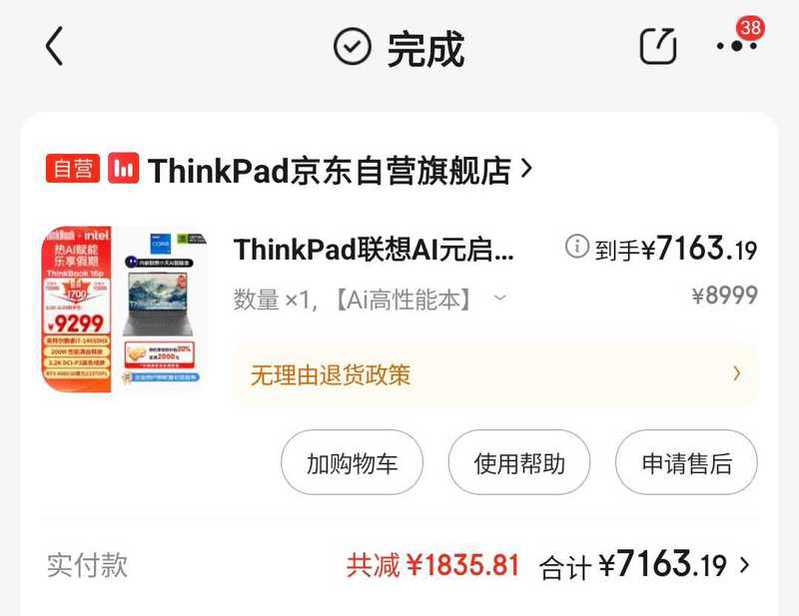Screen dimensions: 799x616
Task: Open the ThinkPad laptop product thumbnail
Action: tap(126, 309)
